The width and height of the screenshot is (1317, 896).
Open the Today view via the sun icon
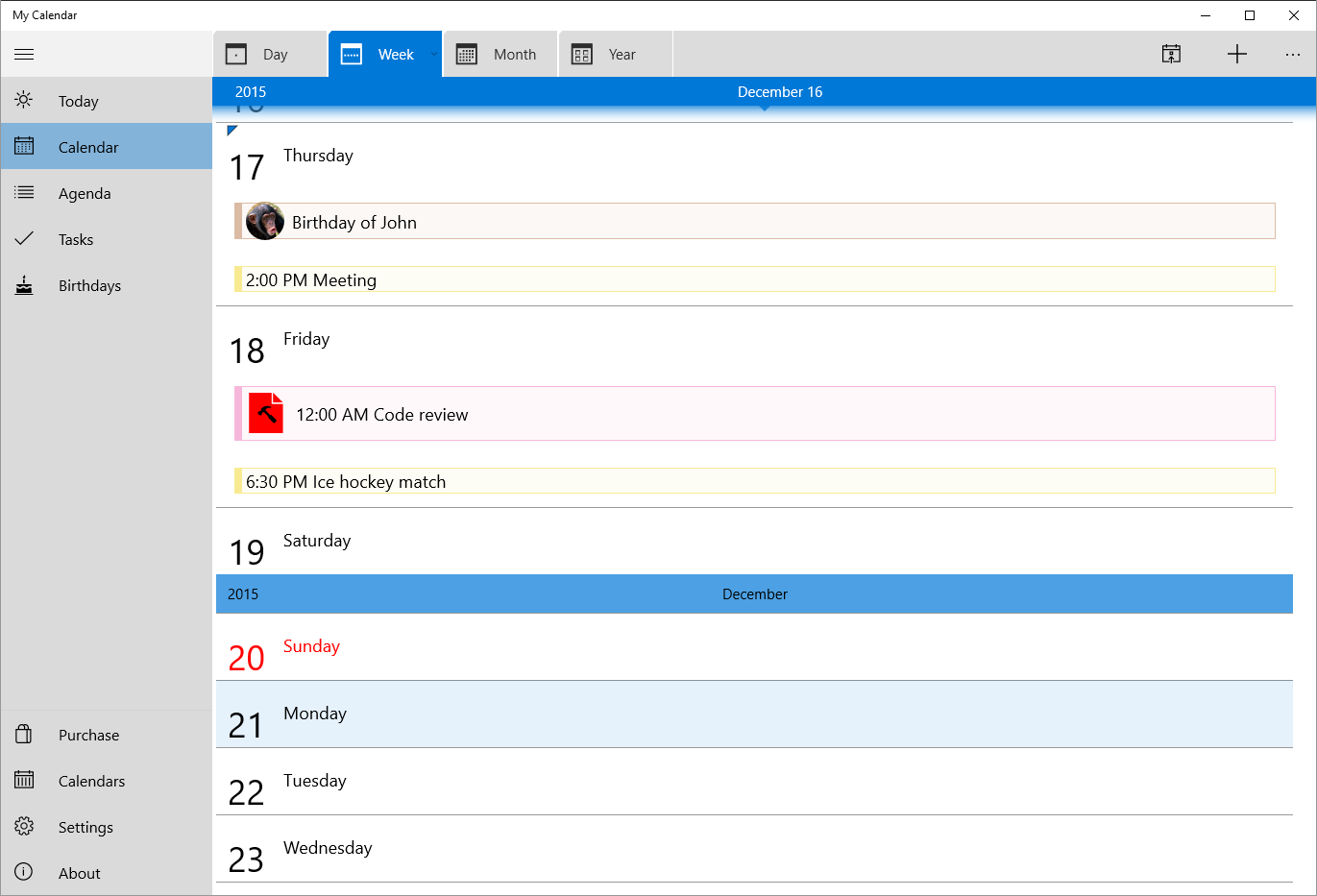(24, 100)
